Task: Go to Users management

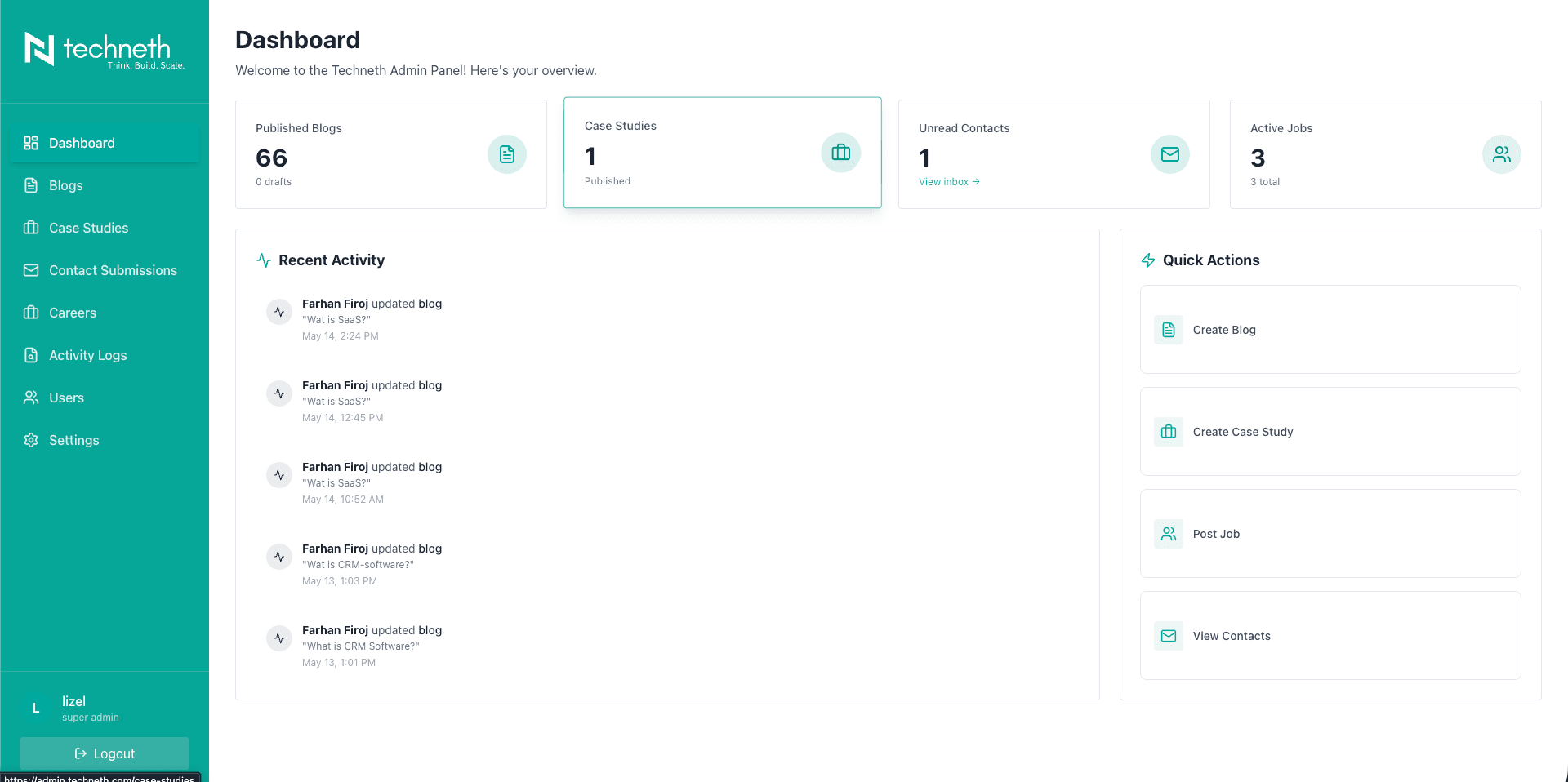Action: 105,398
